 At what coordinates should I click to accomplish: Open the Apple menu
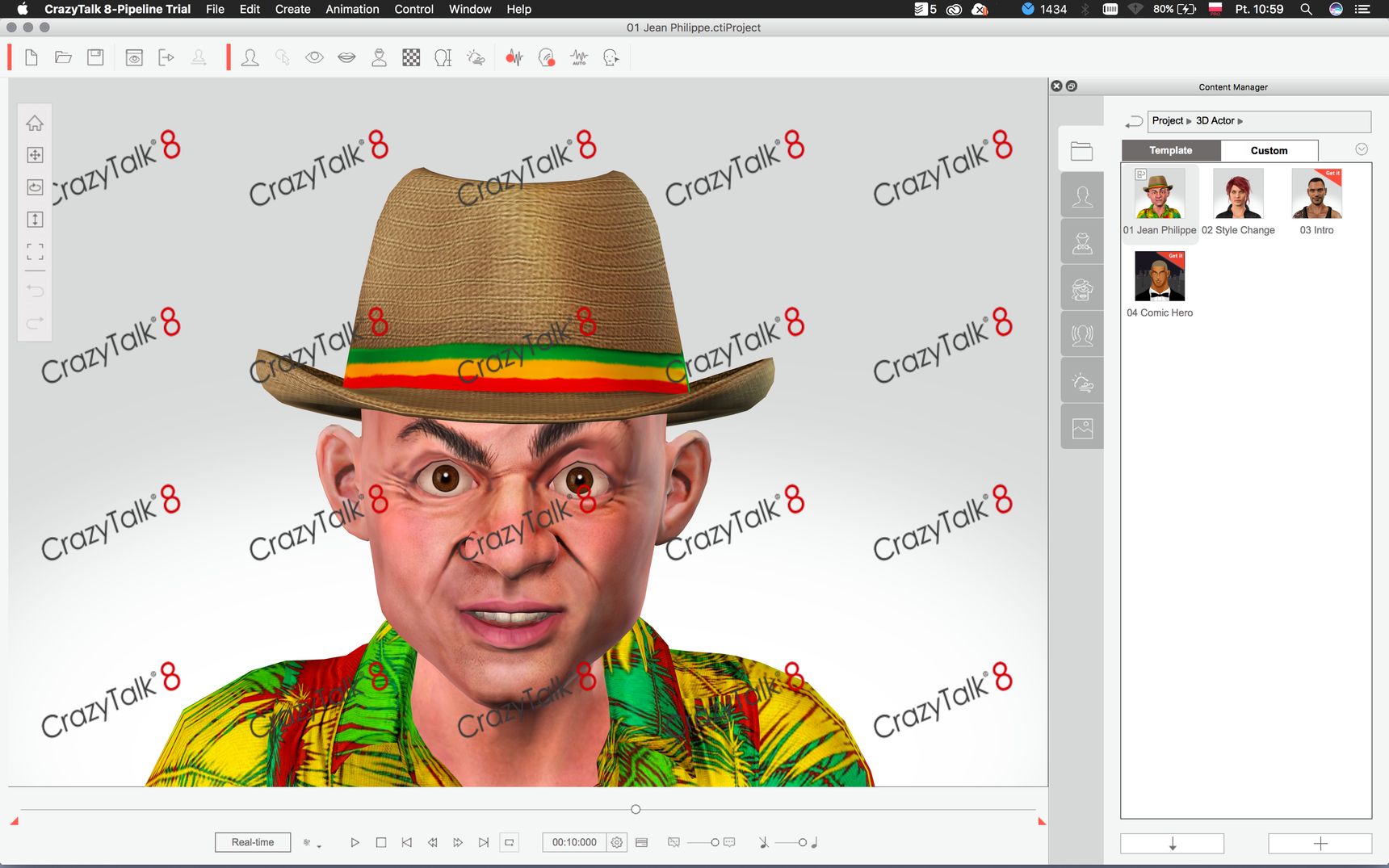[22, 9]
